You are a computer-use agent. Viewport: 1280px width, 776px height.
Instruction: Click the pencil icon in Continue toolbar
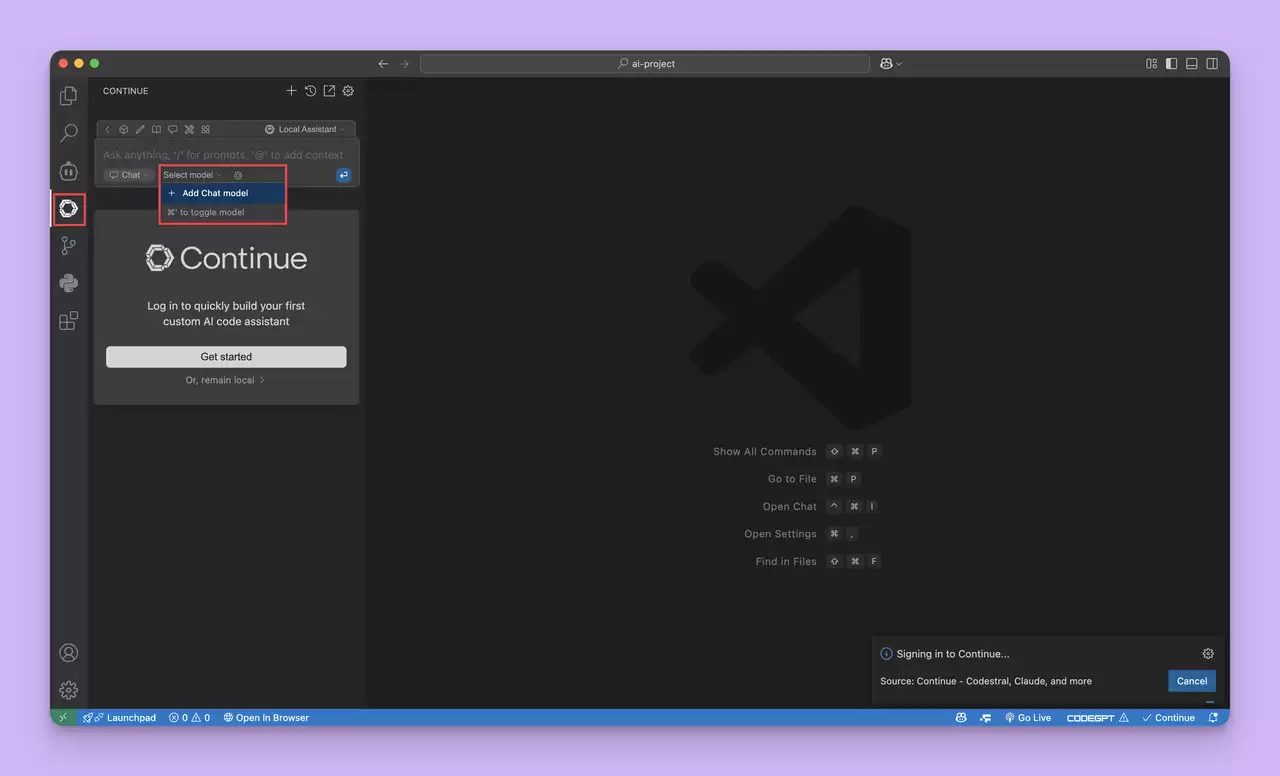(x=140, y=129)
